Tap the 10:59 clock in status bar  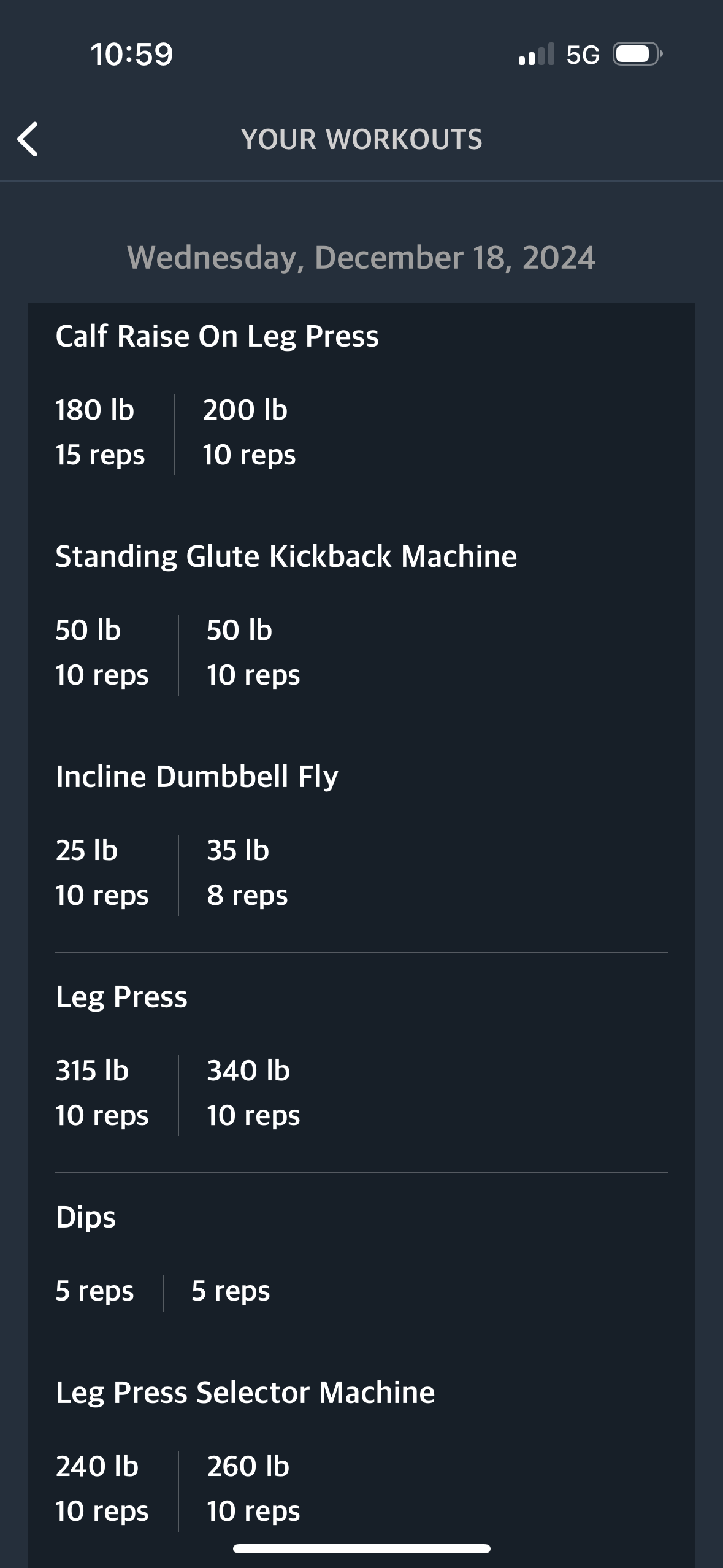click(132, 54)
